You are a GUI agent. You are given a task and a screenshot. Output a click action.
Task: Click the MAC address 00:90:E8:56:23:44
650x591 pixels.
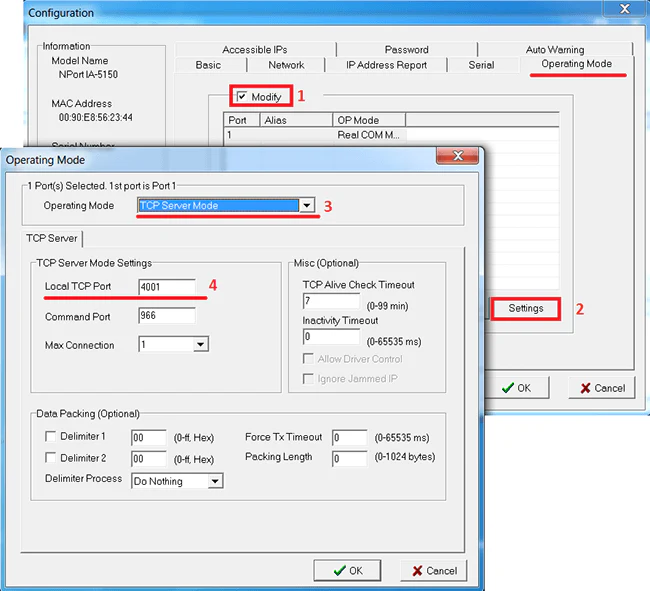tap(96, 117)
